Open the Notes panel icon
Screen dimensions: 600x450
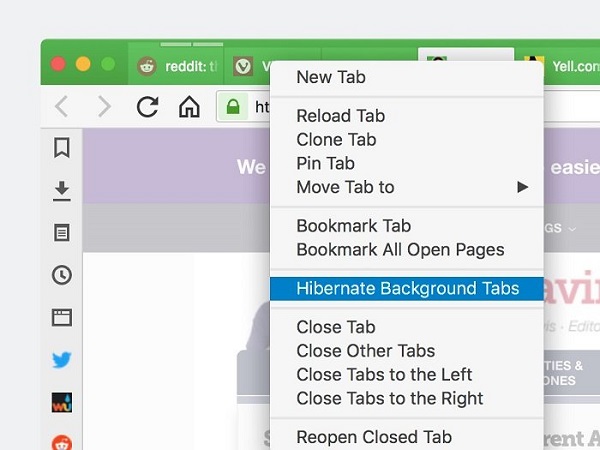62,233
